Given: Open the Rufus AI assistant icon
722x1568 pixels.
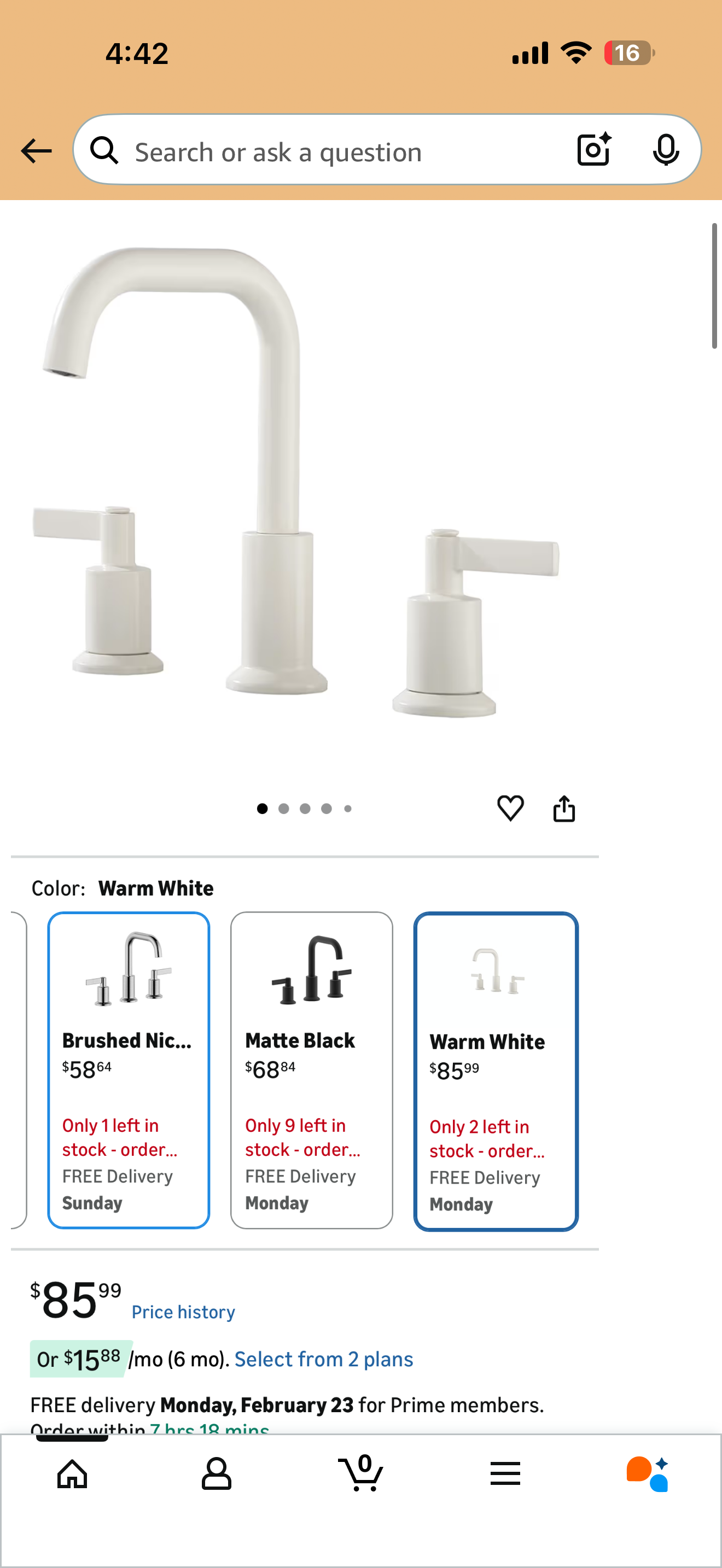Looking at the screenshot, I should [x=648, y=1473].
